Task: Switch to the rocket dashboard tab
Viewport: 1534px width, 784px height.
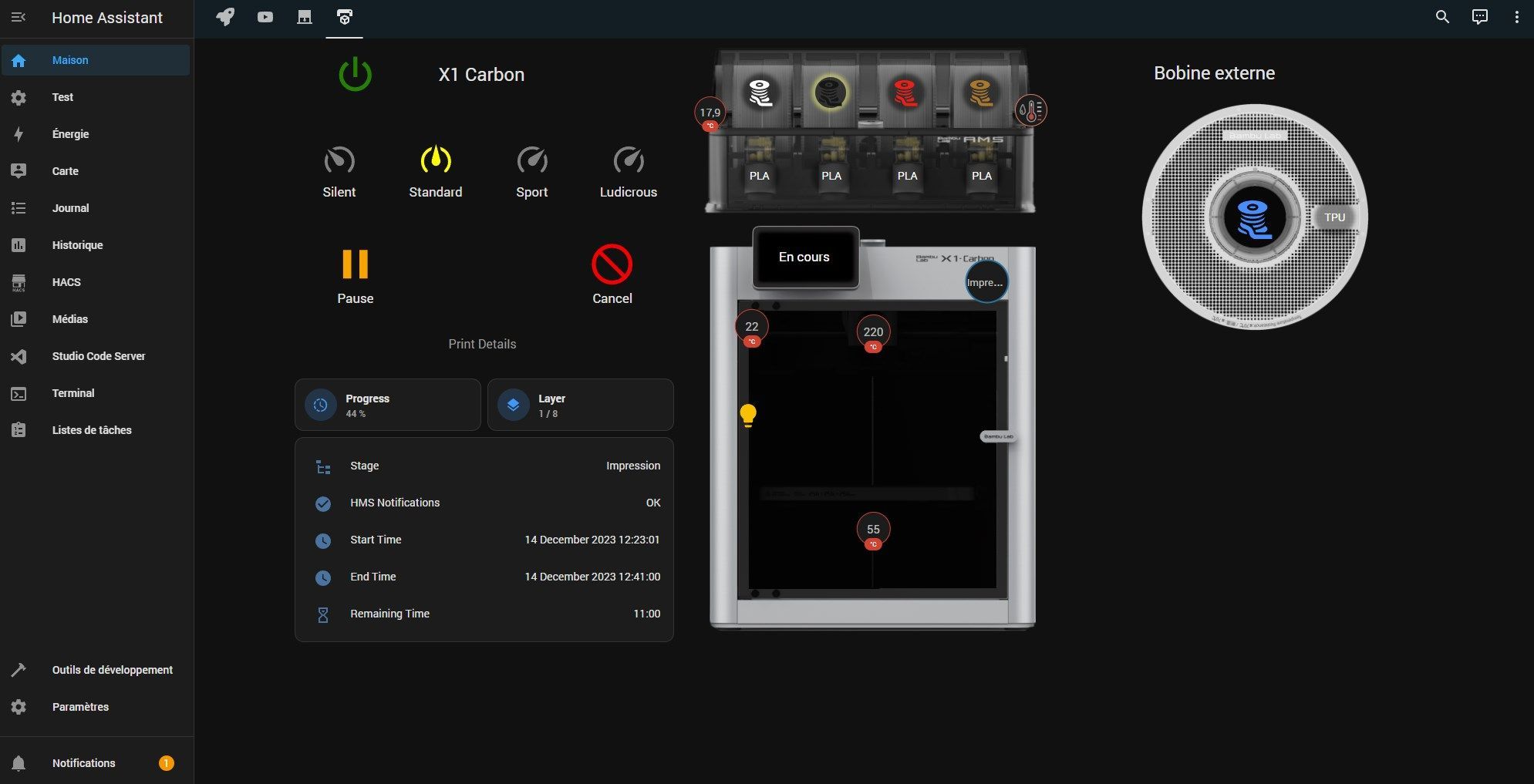Action: pos(225,17)
